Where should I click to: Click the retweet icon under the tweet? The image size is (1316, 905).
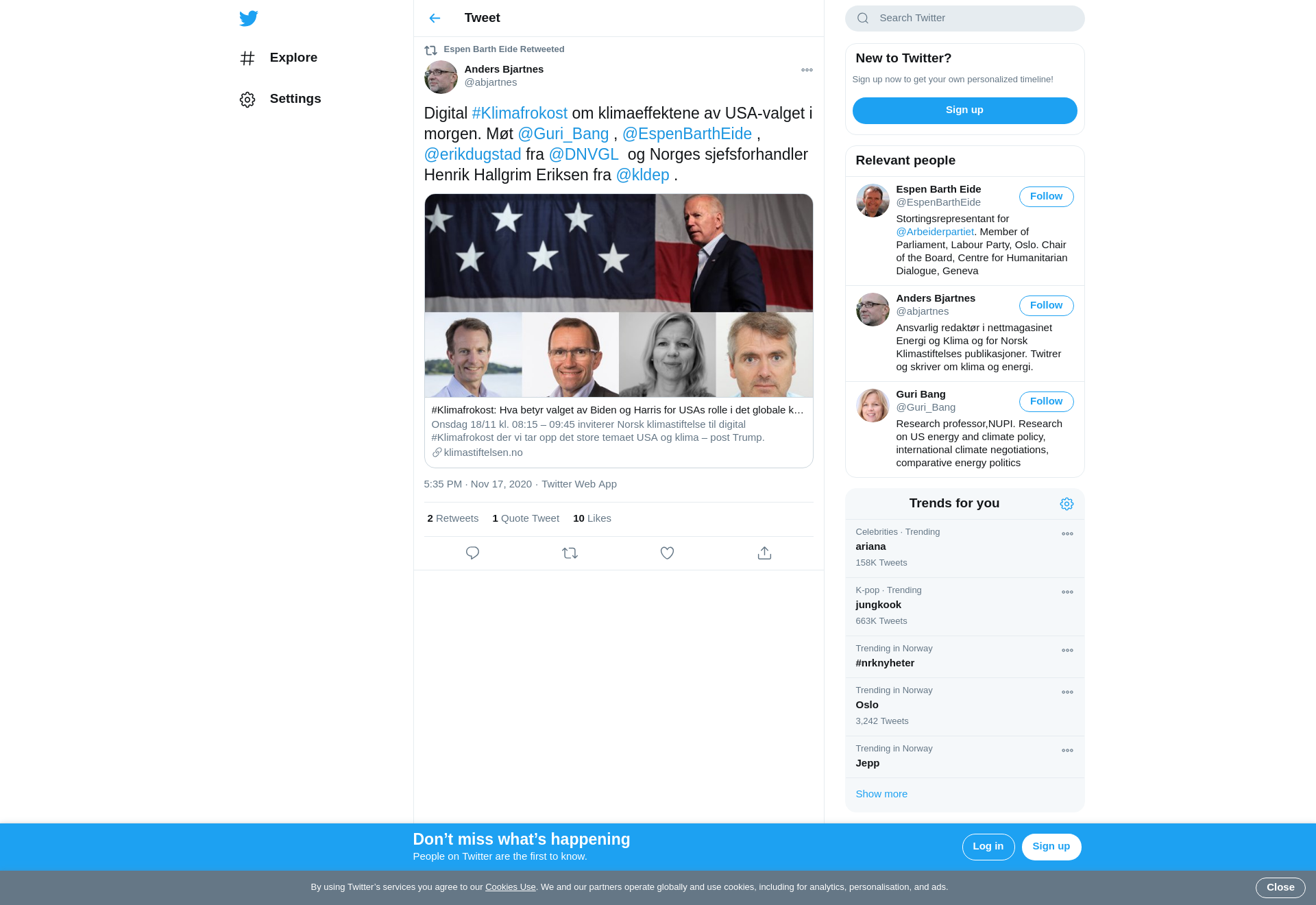click(570, 553)
